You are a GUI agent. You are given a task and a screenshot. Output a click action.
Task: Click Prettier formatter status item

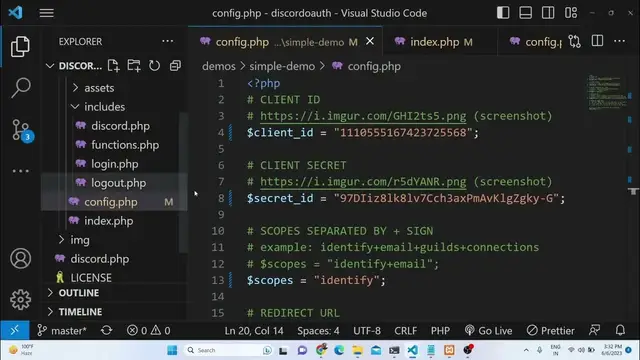[x=550, y=330]
